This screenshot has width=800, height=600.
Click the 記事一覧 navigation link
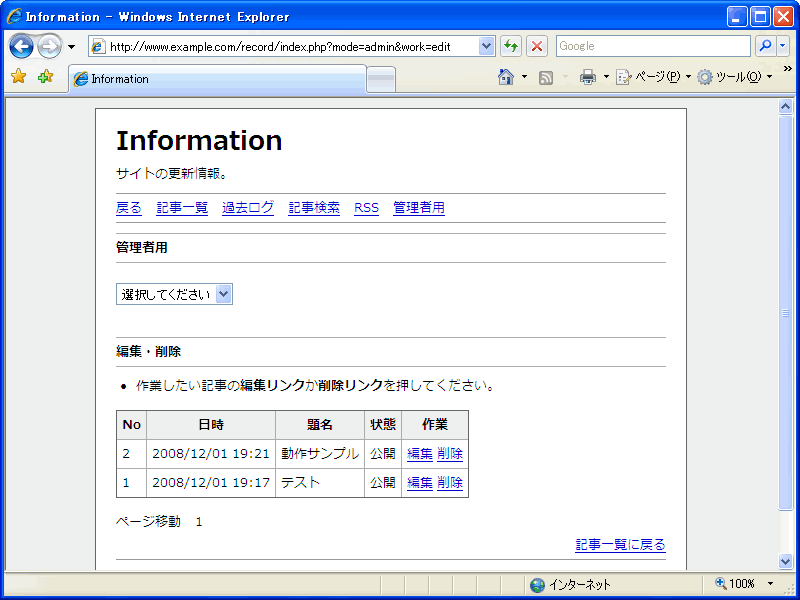182,208
